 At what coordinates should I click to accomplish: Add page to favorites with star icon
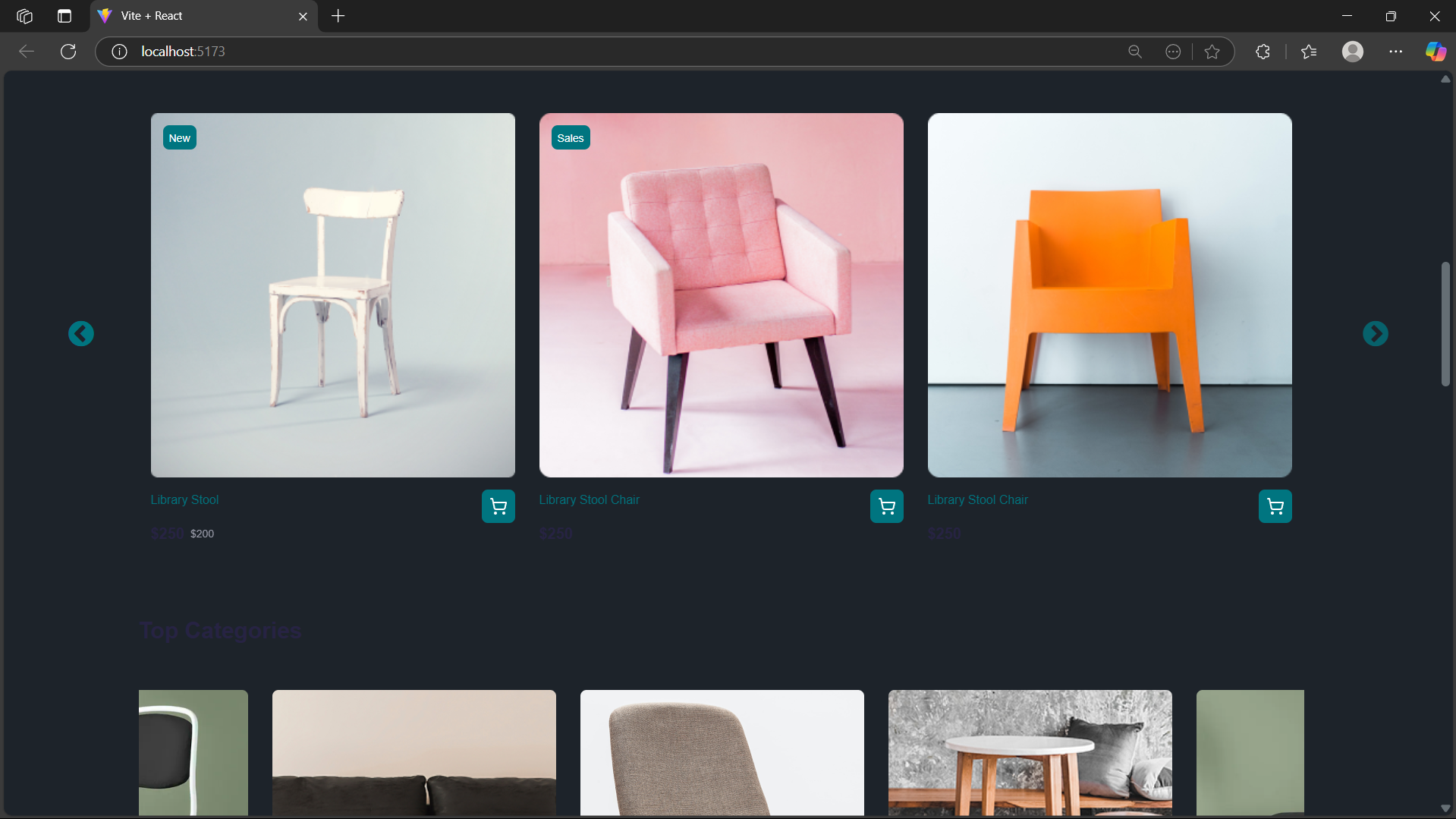click(x=1212, y=52)
